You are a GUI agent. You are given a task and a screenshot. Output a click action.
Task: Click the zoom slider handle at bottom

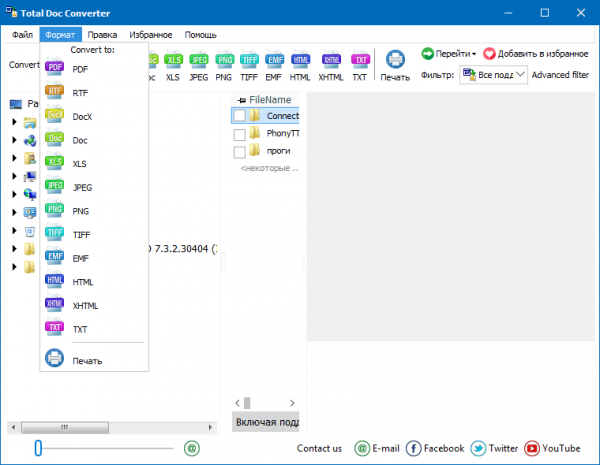(x=38, y=448)
